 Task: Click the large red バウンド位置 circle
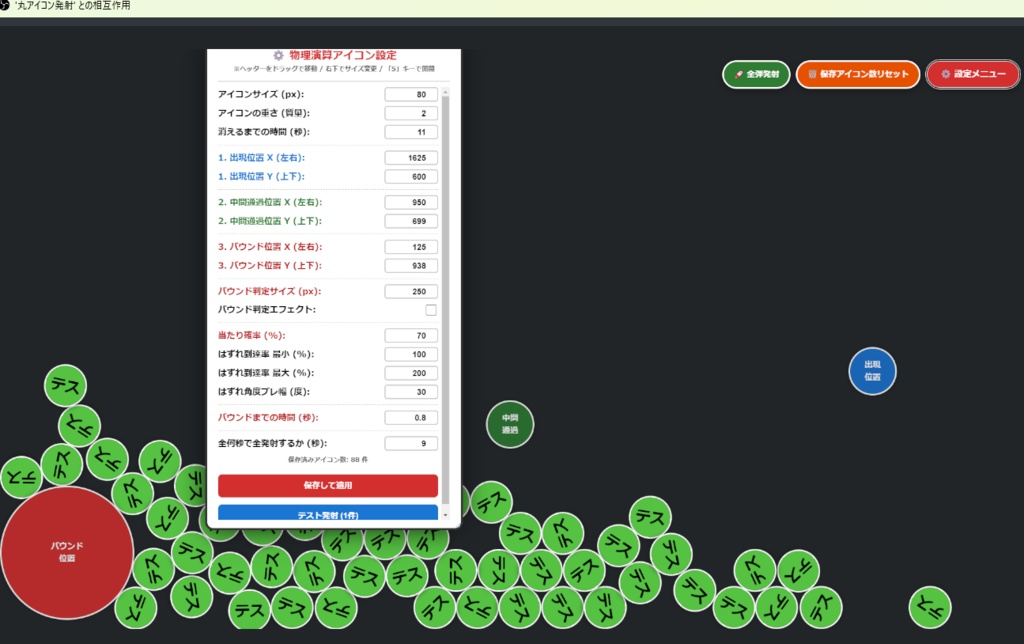pyautogui.click(x=67, y=552)
